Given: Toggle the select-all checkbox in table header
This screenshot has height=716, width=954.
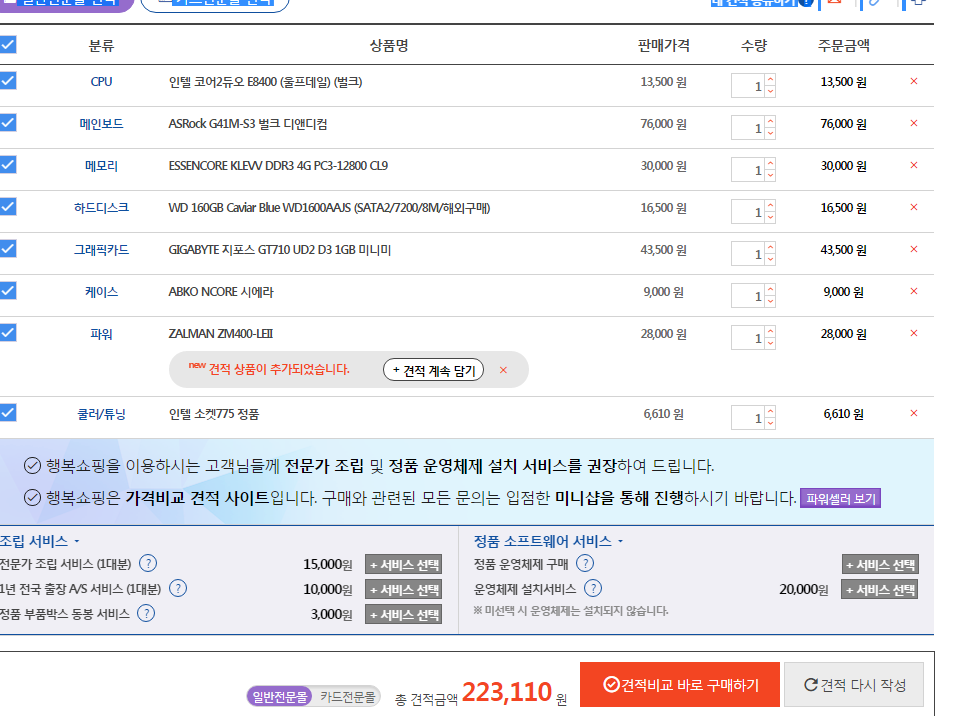Looking at the screenshot, I should tap(8, 45).
